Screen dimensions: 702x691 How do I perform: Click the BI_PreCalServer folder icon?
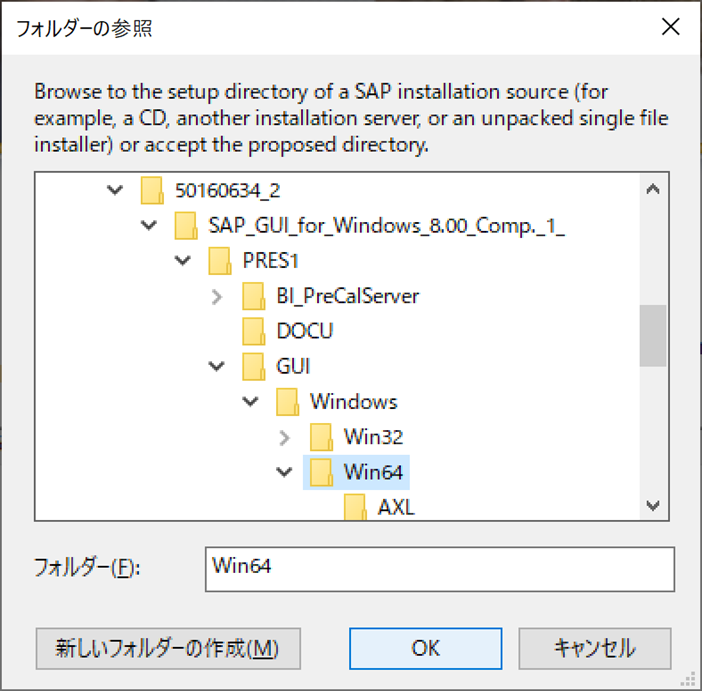click(x=253, y=296)
